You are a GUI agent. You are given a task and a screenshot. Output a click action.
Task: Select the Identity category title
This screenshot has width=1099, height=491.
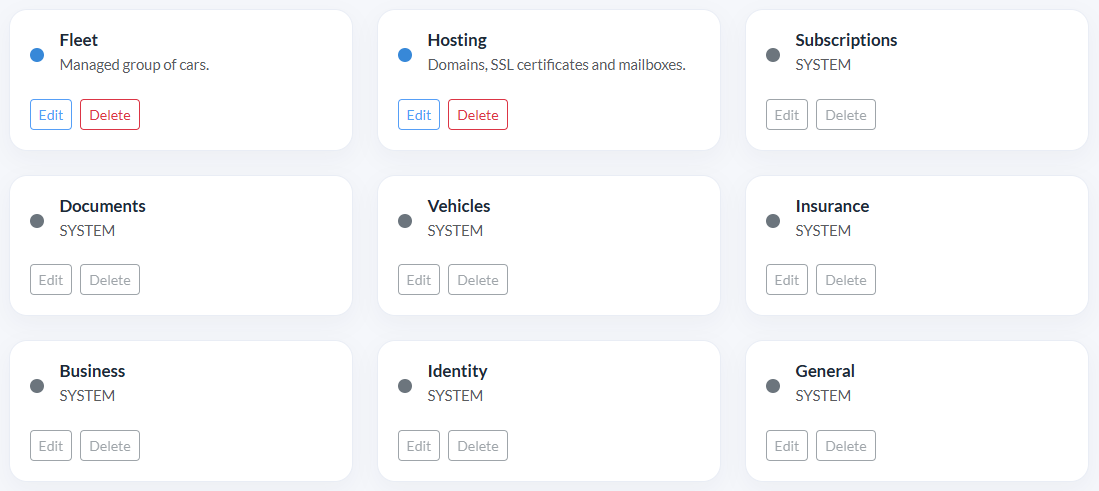click(457, 371)
